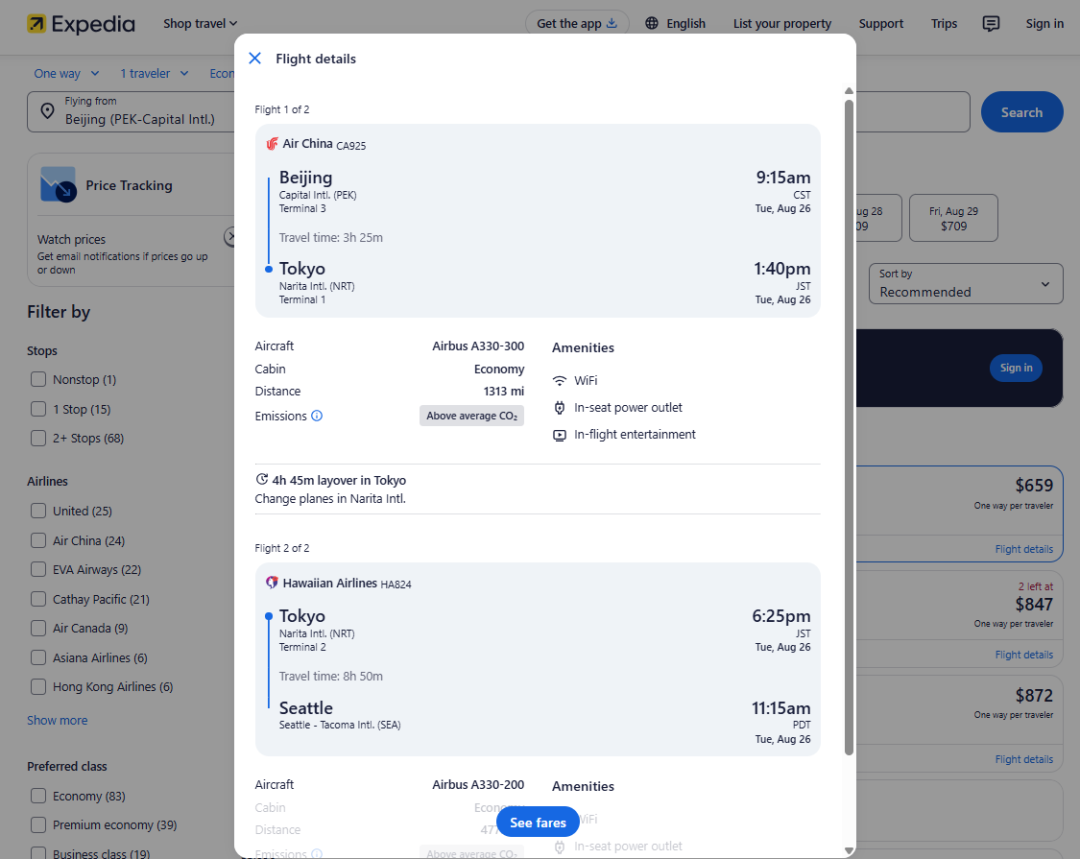Click the in-flight entertainment icon
The width and height of the screenshot is (1080, 859).
560,435
